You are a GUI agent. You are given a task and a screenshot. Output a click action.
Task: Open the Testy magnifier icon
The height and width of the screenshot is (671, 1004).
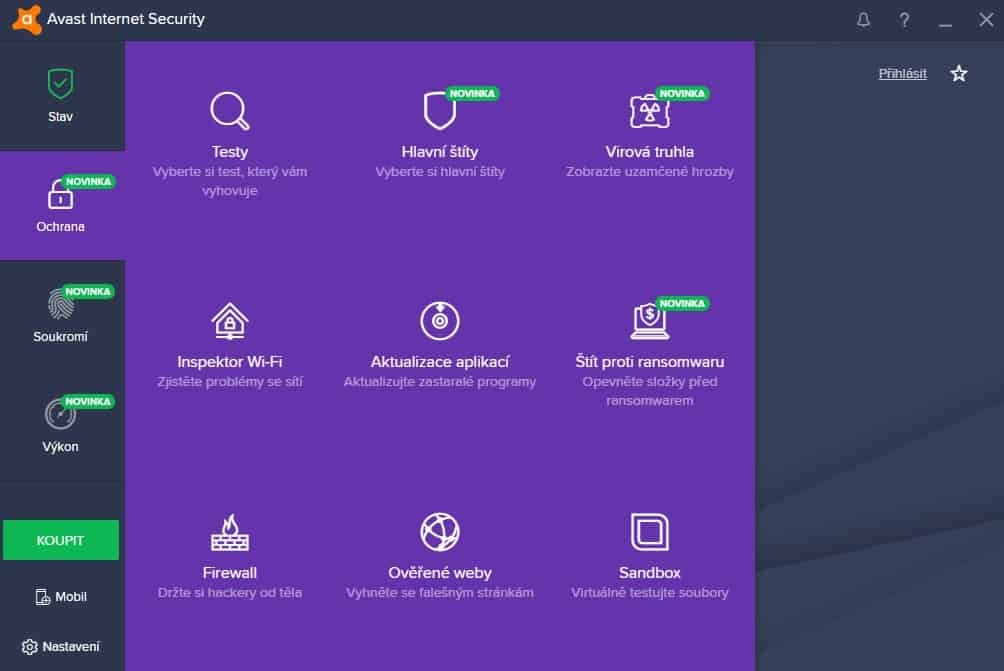tap(229, 111)
